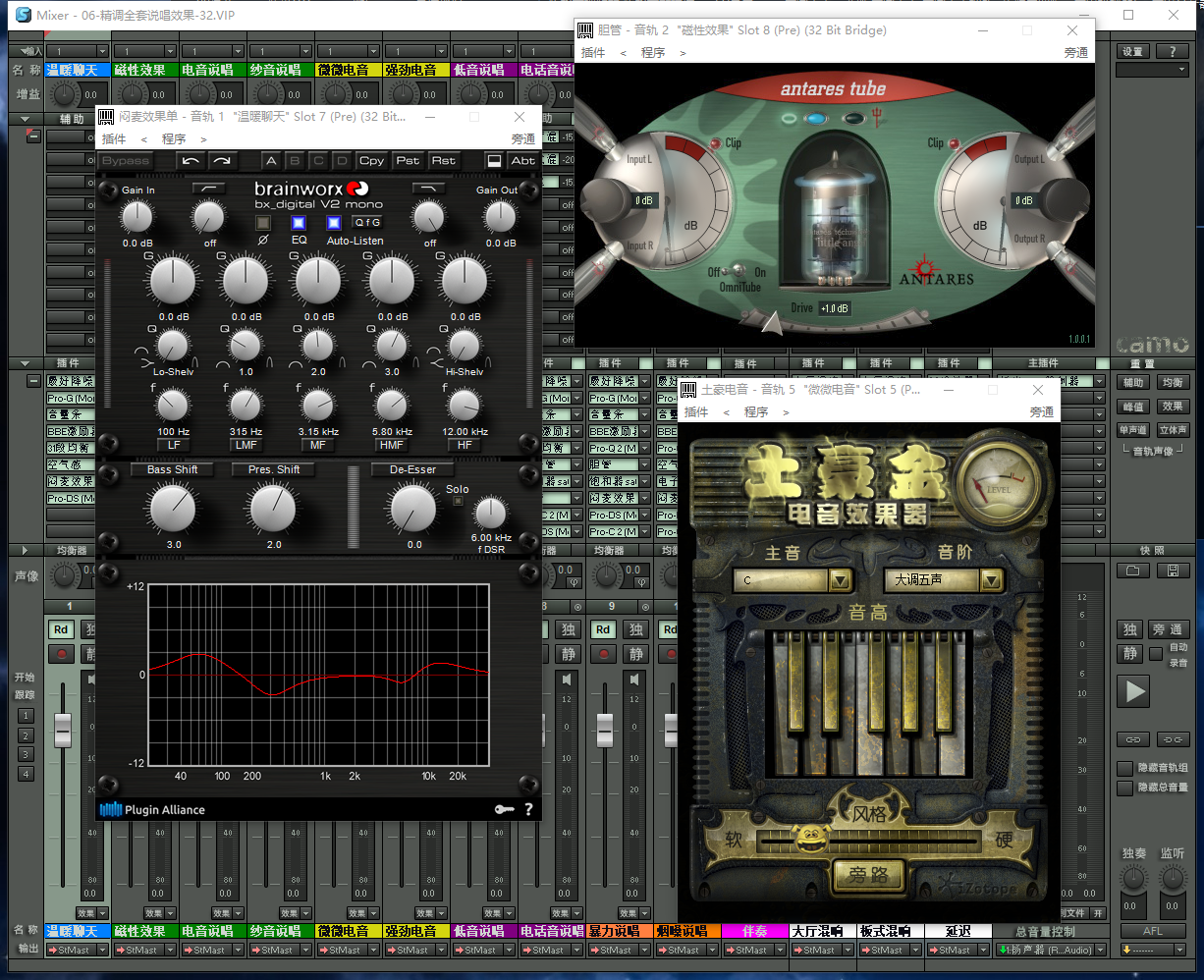Click the Plugin Alliance key icon
This screenshot has width=1204, height=980.
pyautogui.click(x=504, y=809)
